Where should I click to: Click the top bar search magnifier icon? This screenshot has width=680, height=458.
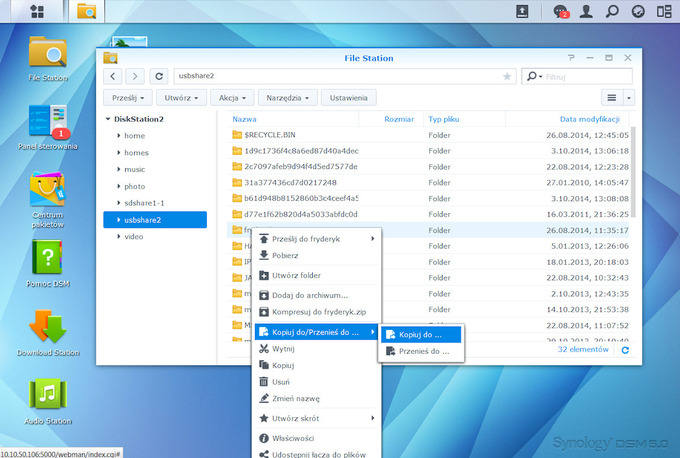(x=612, y=11)
